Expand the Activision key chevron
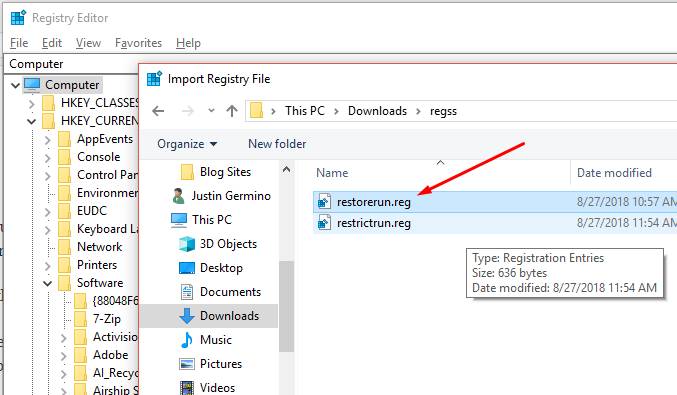This screenshot has height=395, width=677. point(63,338)
